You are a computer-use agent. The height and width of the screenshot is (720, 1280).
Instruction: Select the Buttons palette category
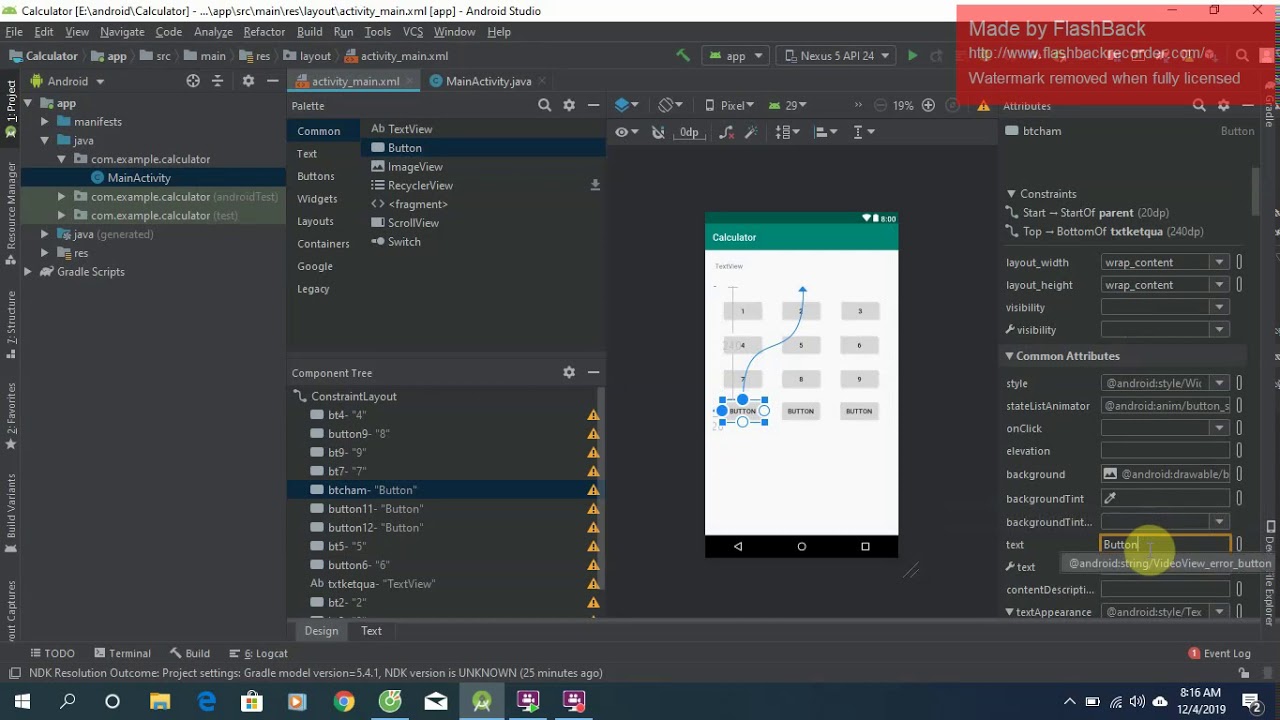[316, 176]
